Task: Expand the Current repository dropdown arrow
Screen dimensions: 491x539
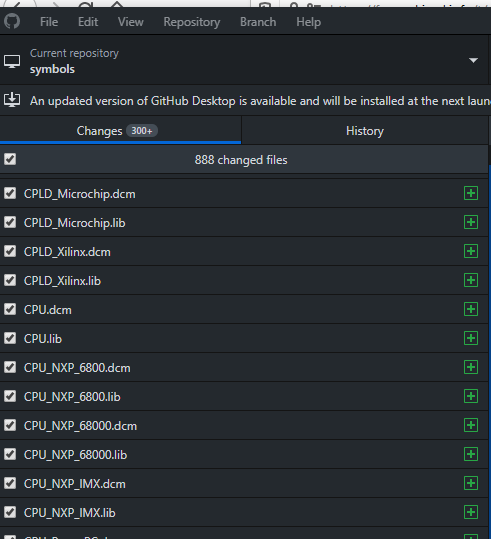Action: [x=473, y=60]
